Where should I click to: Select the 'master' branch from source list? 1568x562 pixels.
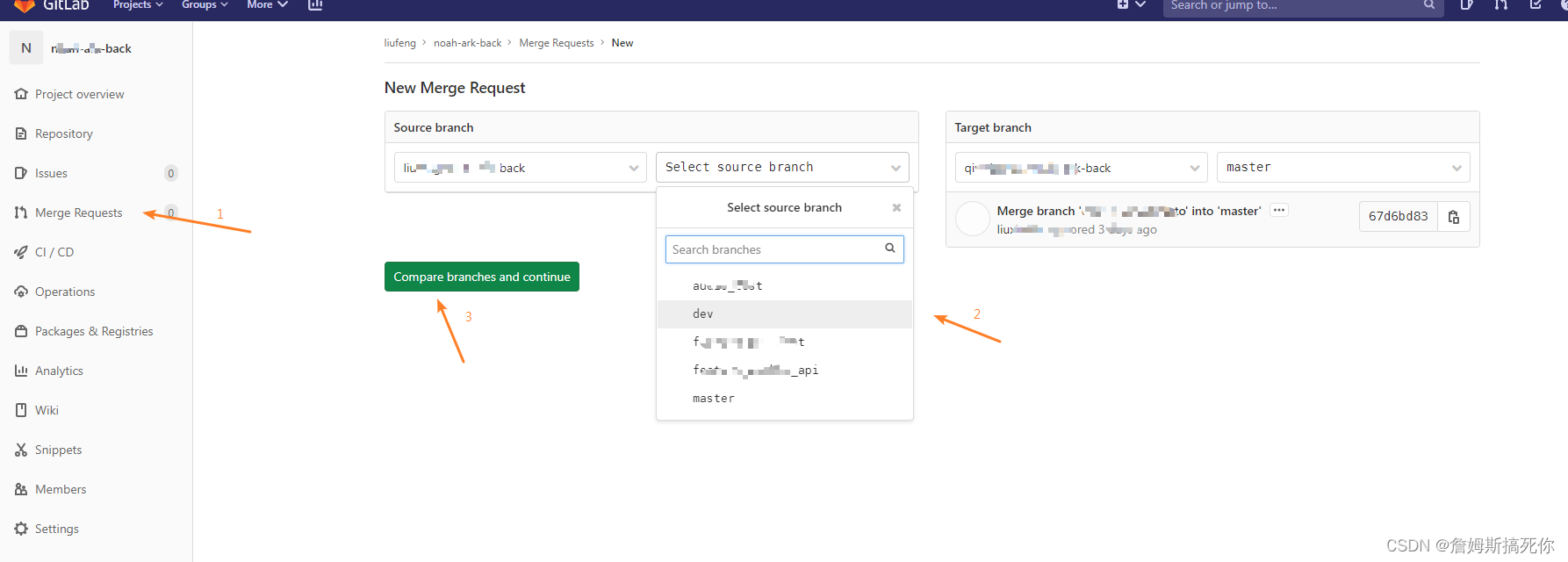coord(785,398)
